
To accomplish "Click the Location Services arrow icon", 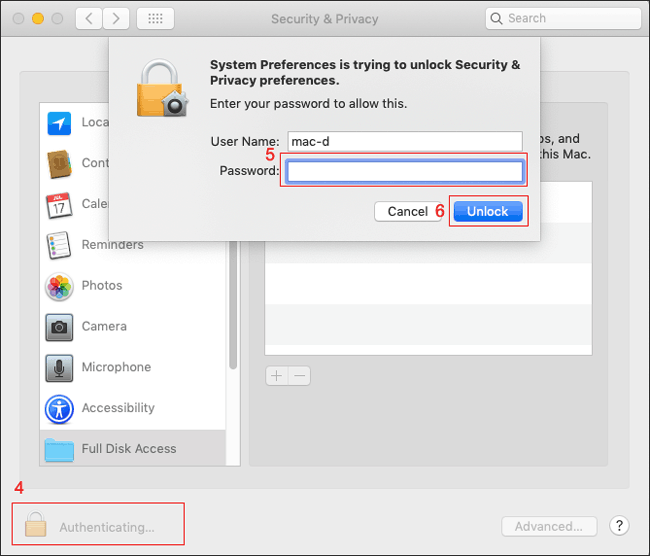I will click(60, 123).
